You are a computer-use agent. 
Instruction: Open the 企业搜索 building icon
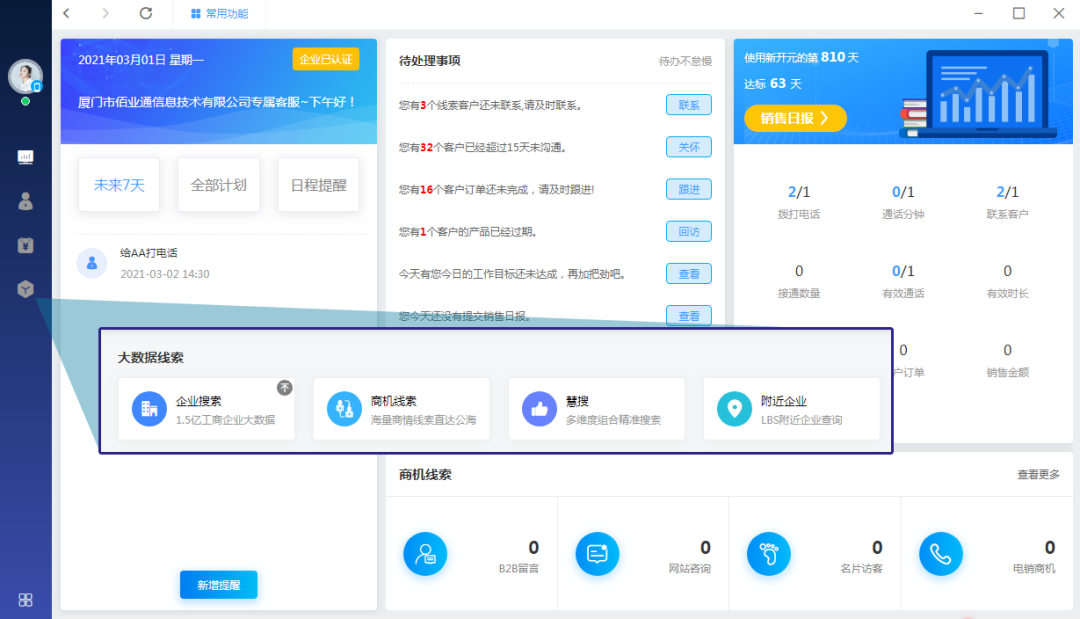pyautogui.click(x=149, y=409)
